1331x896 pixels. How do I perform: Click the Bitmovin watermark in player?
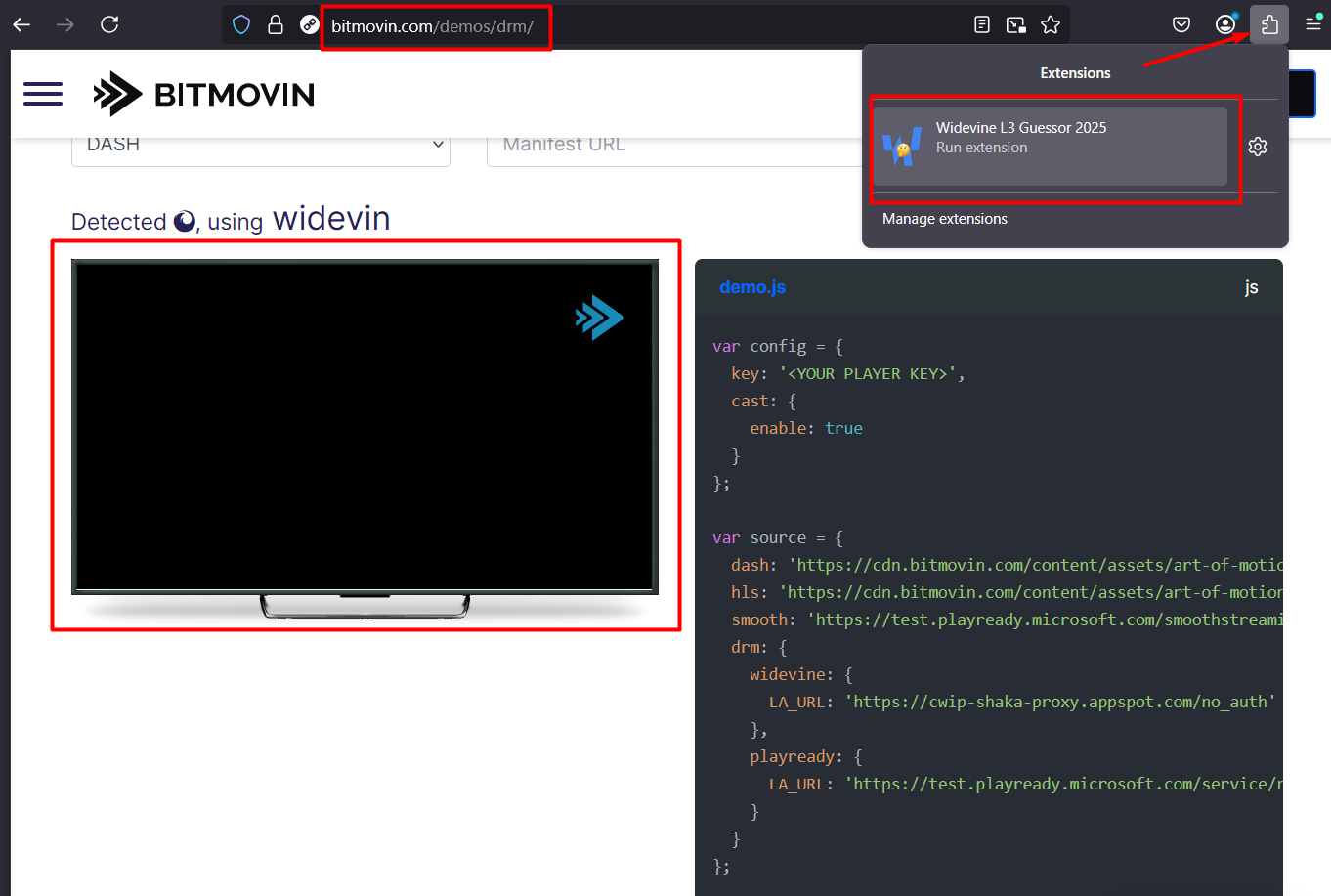[x=599, y=318]
